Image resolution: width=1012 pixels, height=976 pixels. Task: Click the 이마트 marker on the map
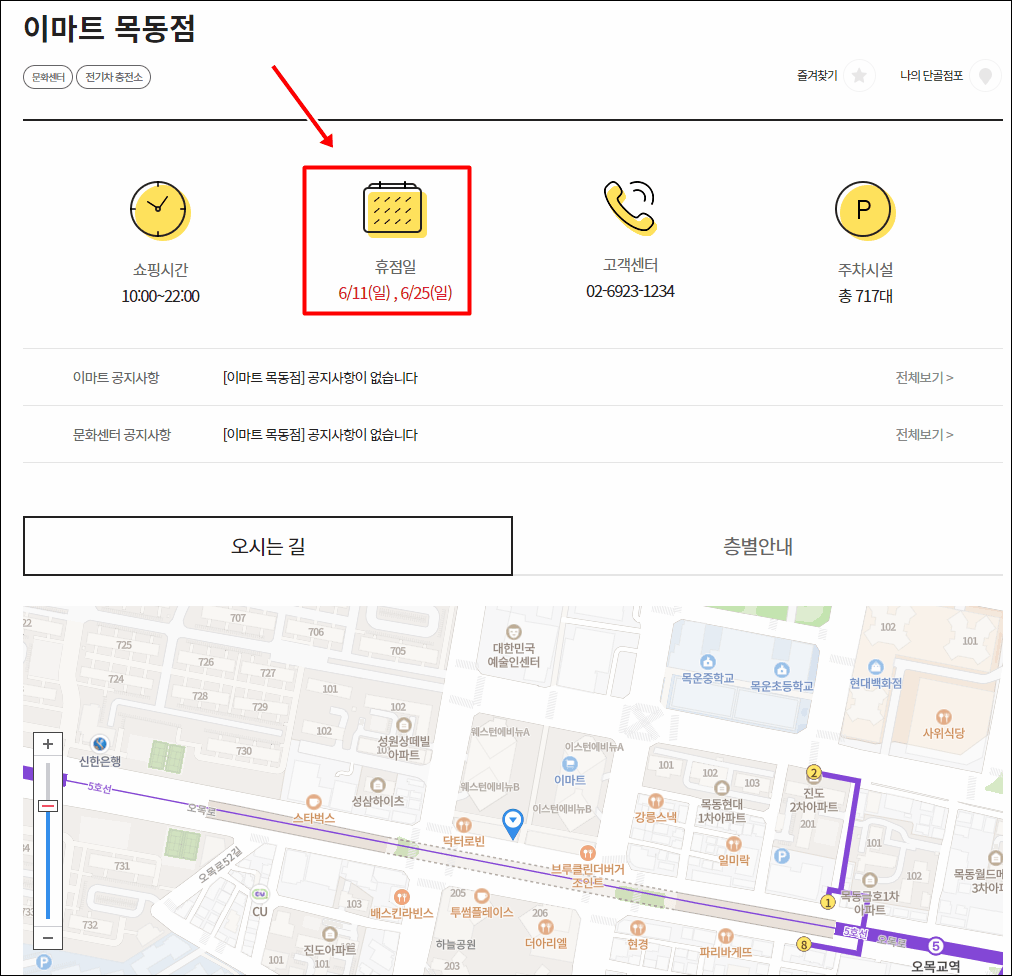pyautogui.click(x=570, y=765)
